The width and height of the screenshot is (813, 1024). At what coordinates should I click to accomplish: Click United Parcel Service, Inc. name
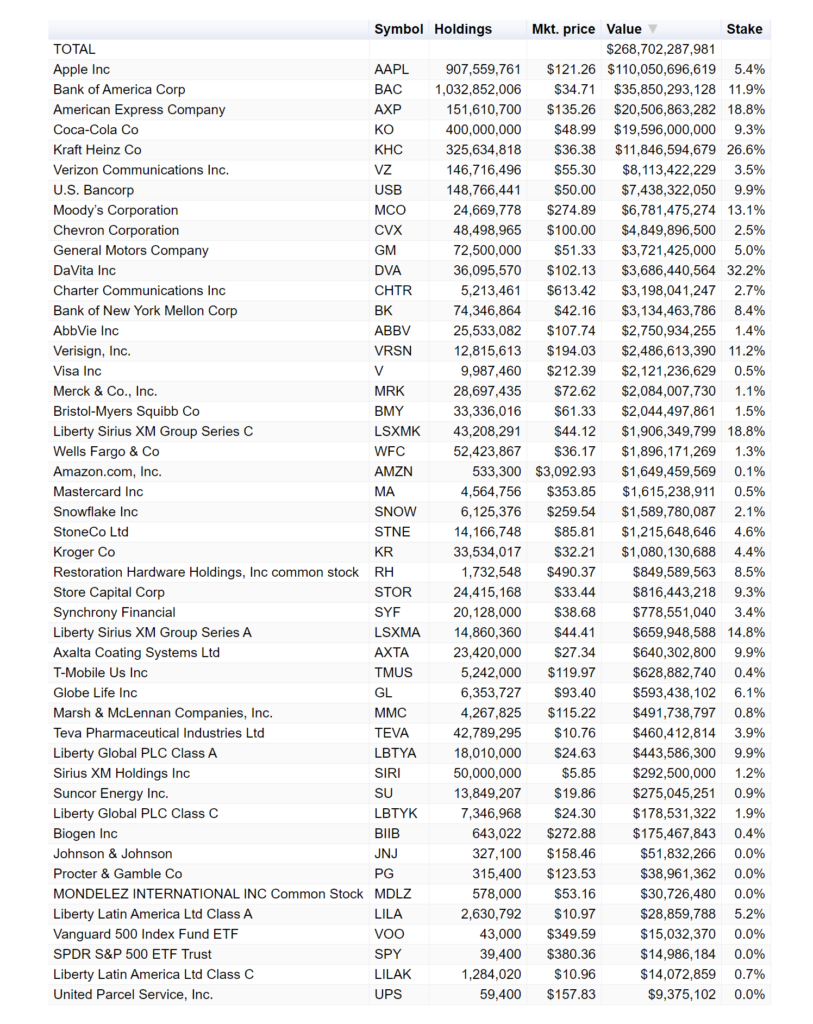pos(133,995)
